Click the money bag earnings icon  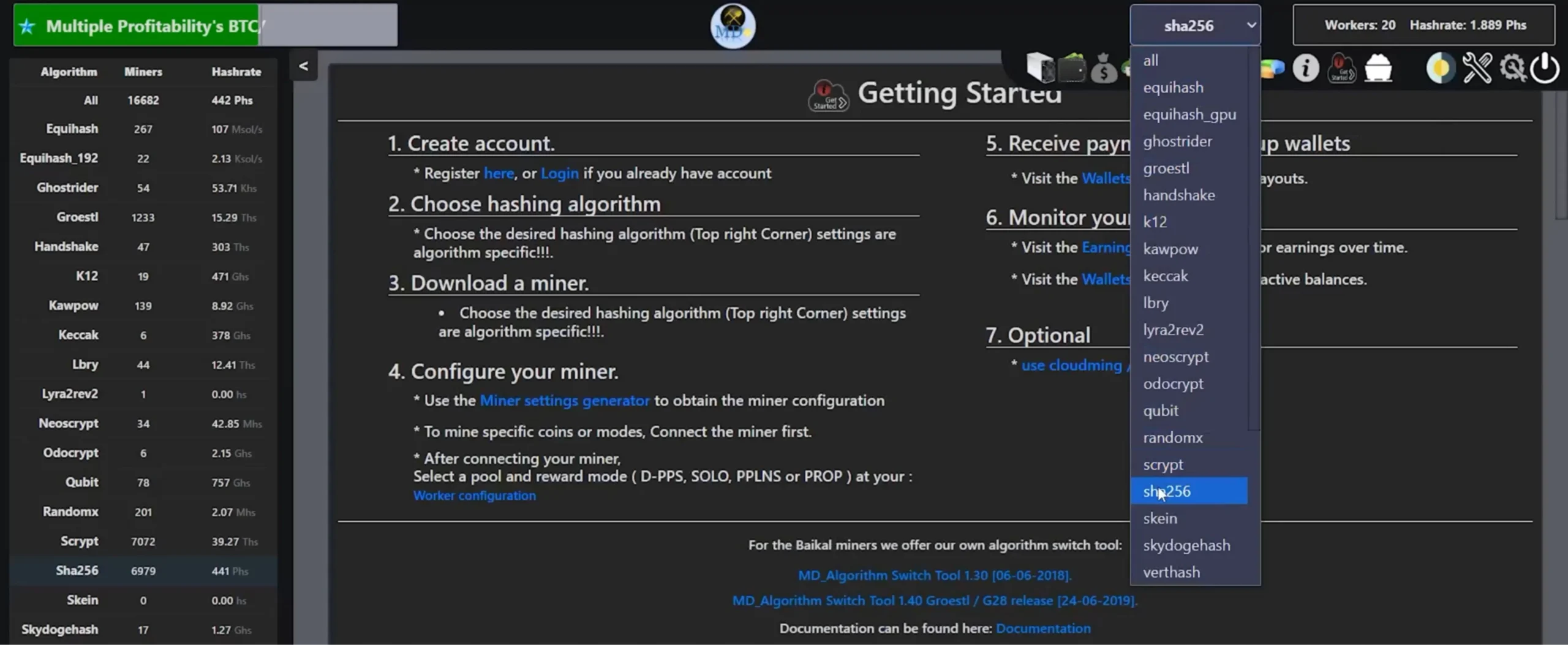(x=1104, y=69)
